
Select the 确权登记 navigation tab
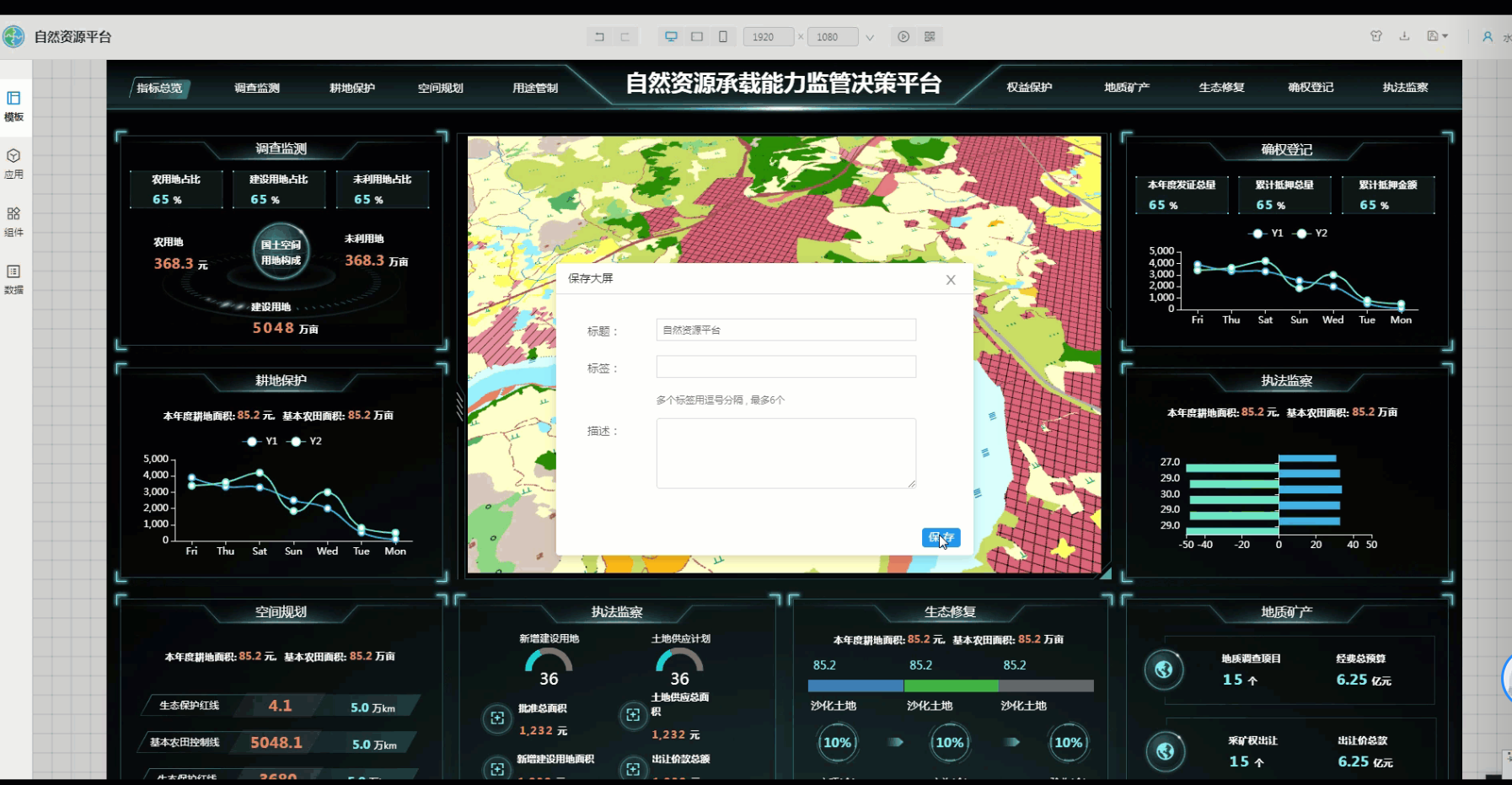tap(1311, 87)
